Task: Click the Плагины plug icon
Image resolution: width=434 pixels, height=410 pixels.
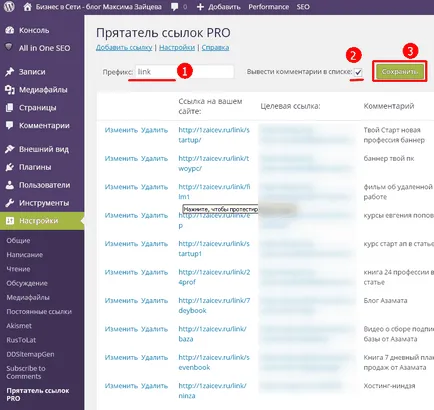Action: click(10, 167)
